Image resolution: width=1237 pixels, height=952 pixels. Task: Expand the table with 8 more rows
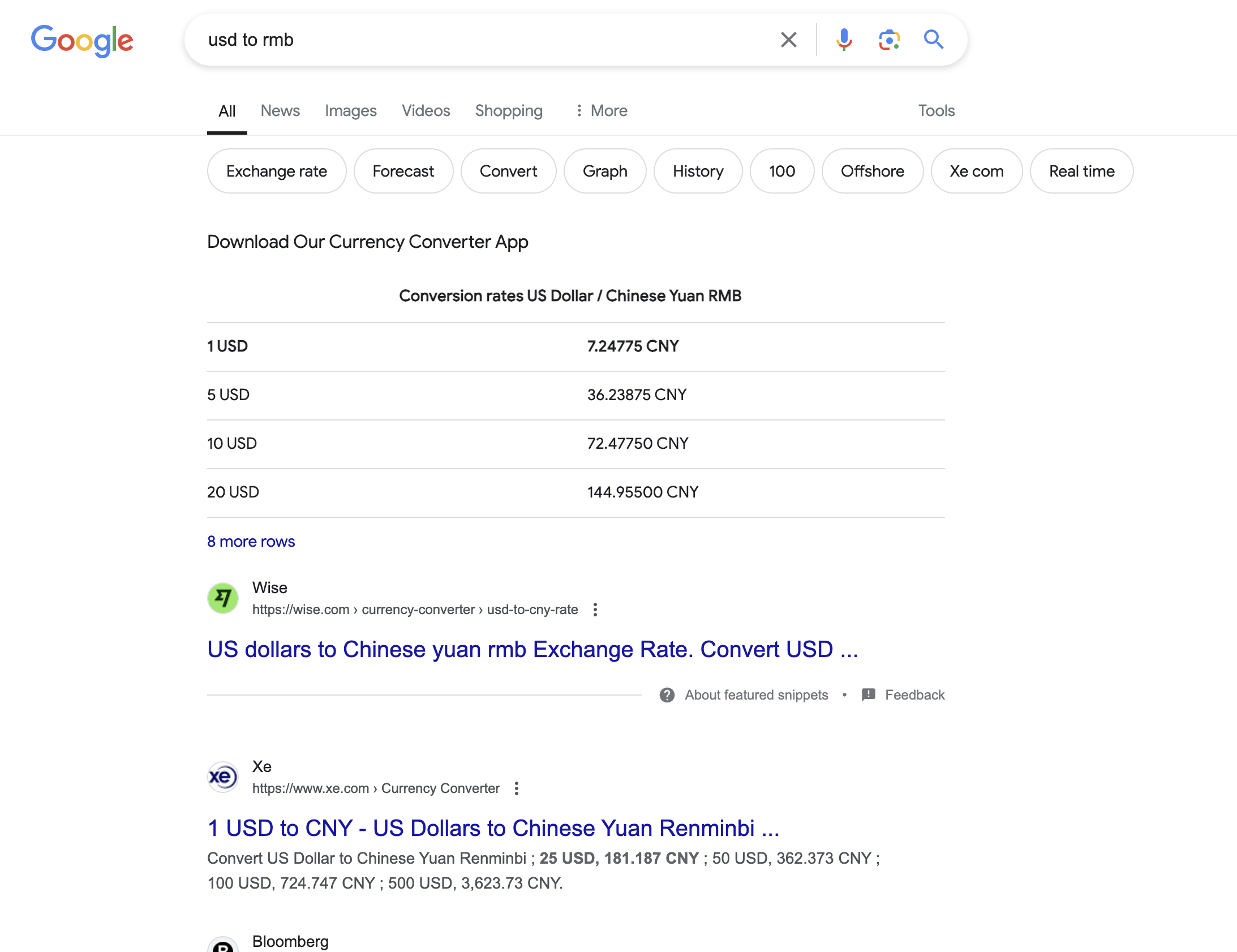click(251, 542)
